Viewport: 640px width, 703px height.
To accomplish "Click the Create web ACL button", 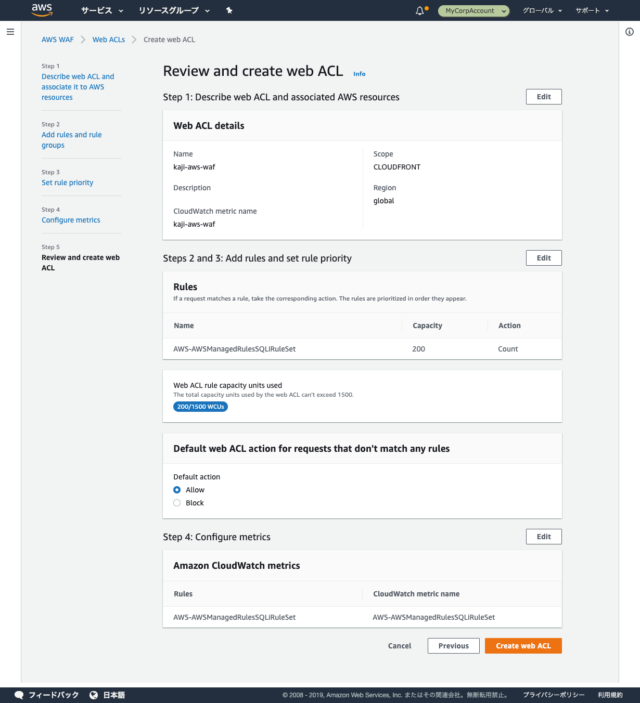I will coord(523,646).
